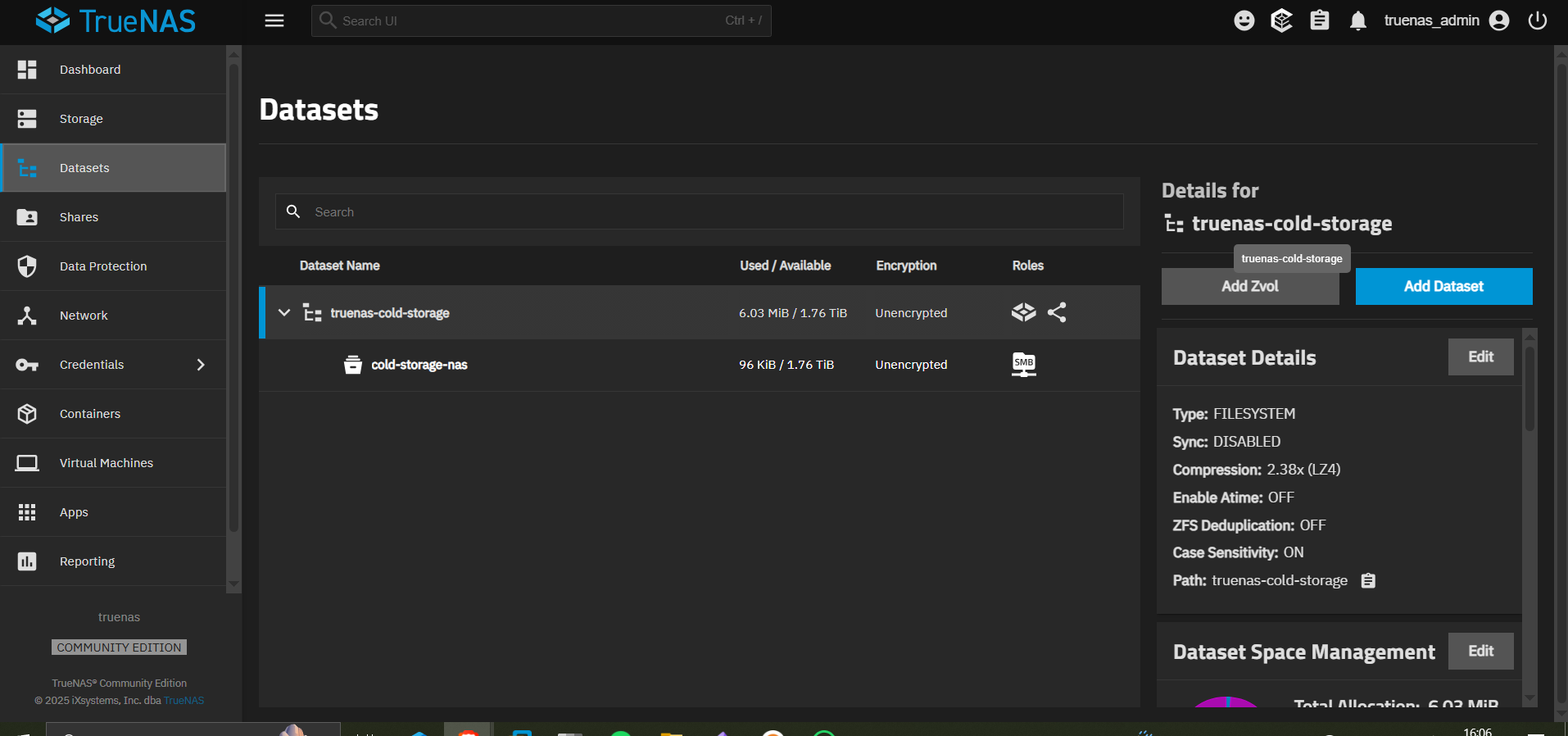1568x736 pixels.
Task: Focus the Search UI field
Action: 541,20
